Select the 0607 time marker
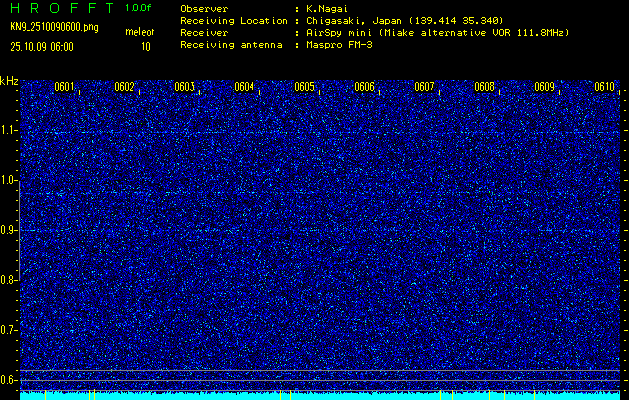Viewport: 629px width, 400px height. pyautogui.click(x=424, y=87)
